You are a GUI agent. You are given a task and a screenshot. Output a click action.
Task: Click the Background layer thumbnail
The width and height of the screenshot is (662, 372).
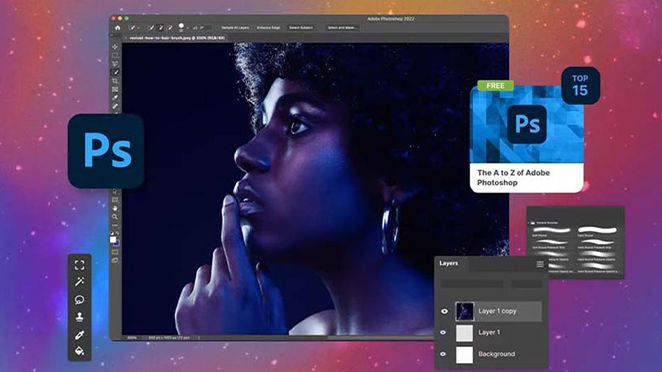(x=464, y=355)
